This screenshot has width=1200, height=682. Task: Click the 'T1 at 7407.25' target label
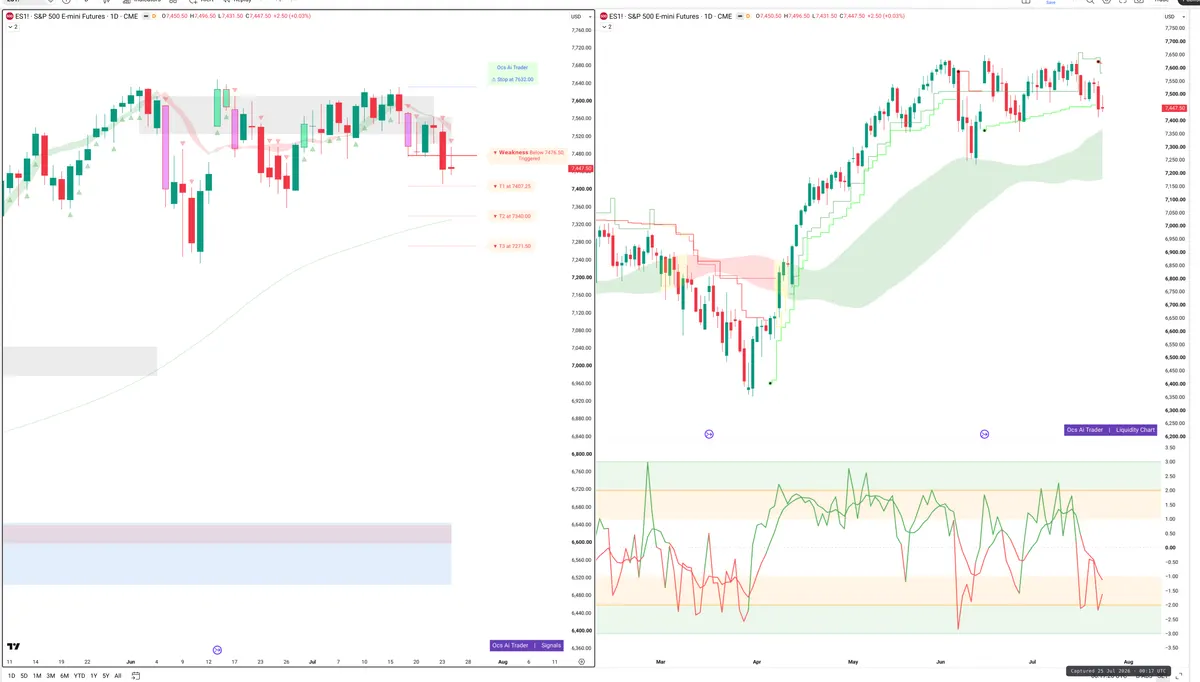point(513,186)
